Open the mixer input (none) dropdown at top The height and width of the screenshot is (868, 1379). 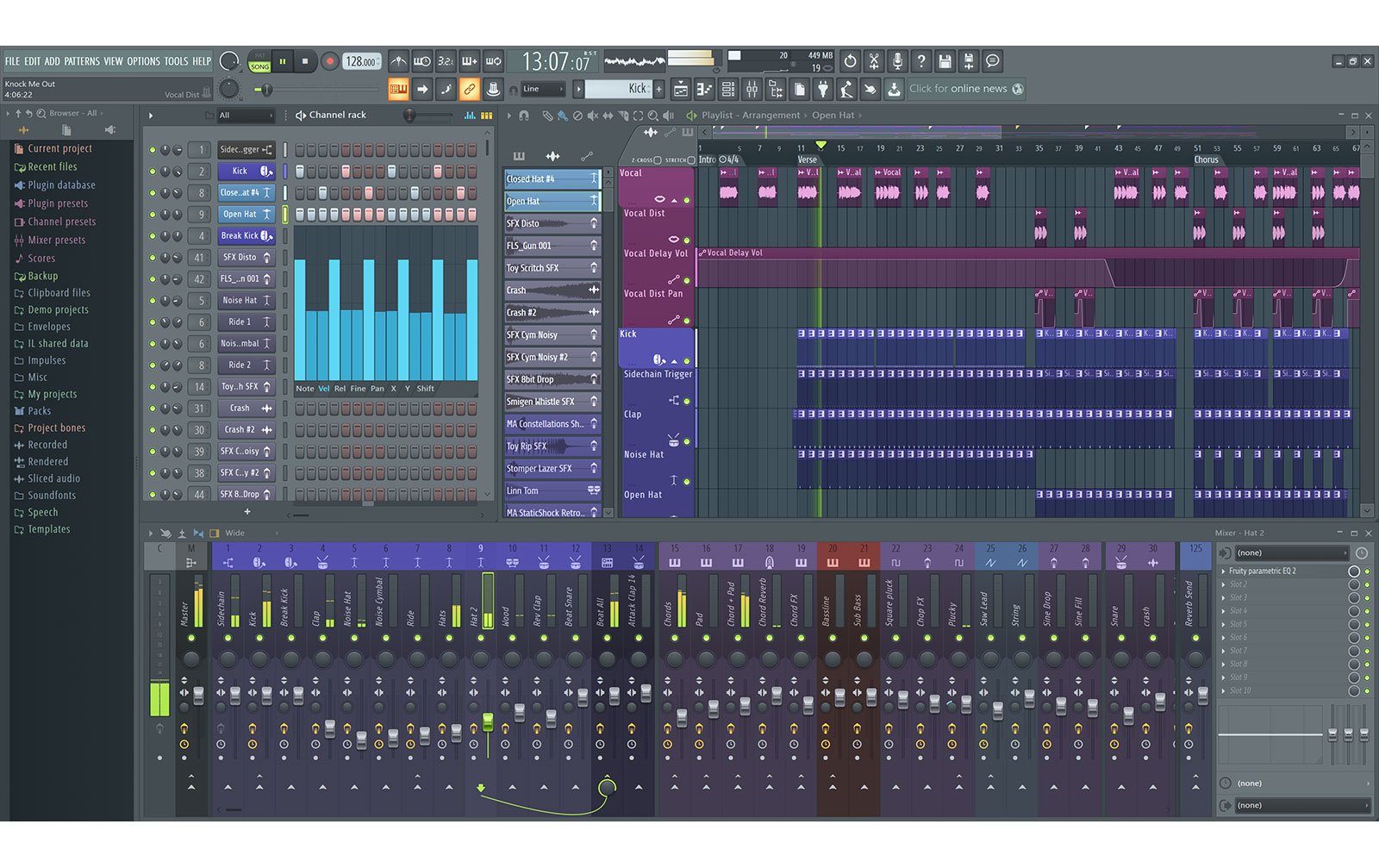click(x=1291, y=553)
